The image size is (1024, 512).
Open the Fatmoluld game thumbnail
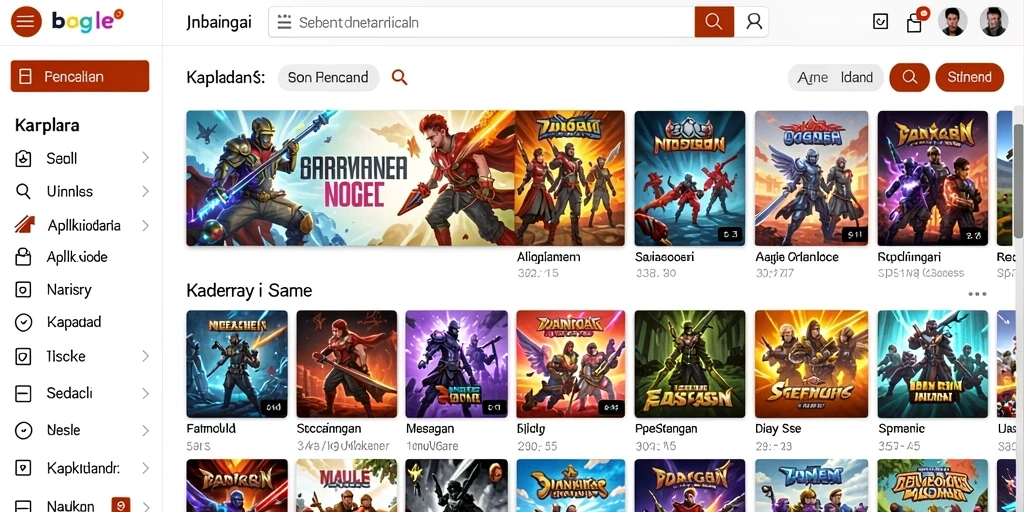click(x=236, y=364)
